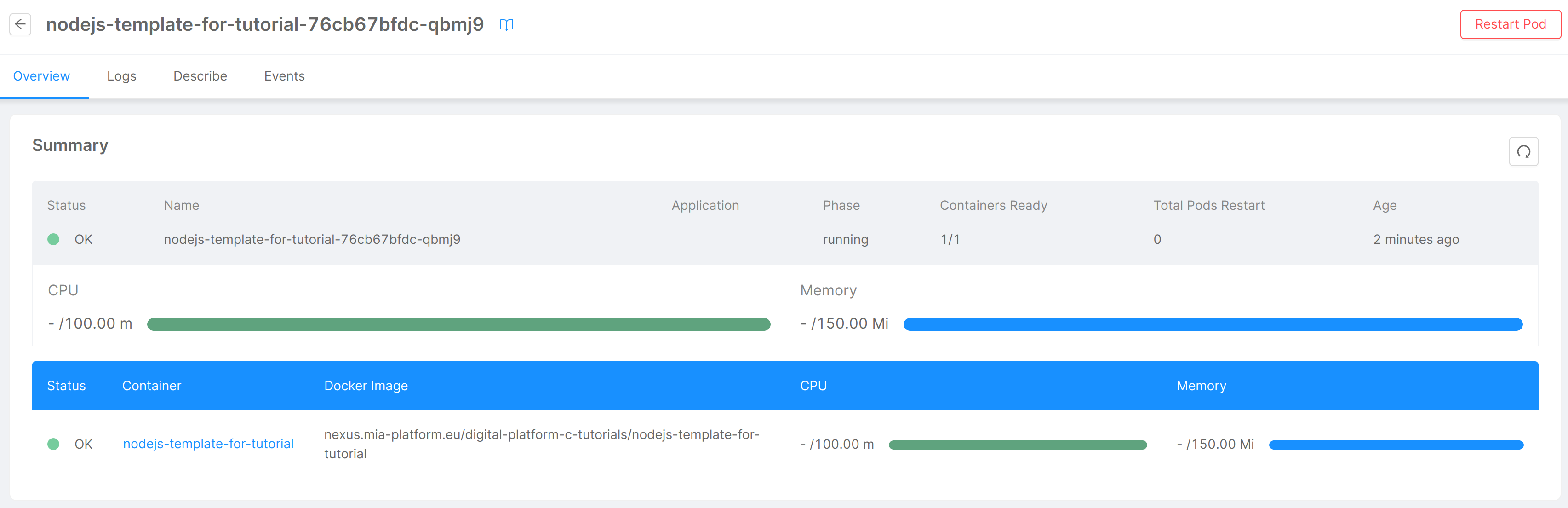Go to the Events tab
Viewport: 1568px width, 508px height.
tap(284, 76)
